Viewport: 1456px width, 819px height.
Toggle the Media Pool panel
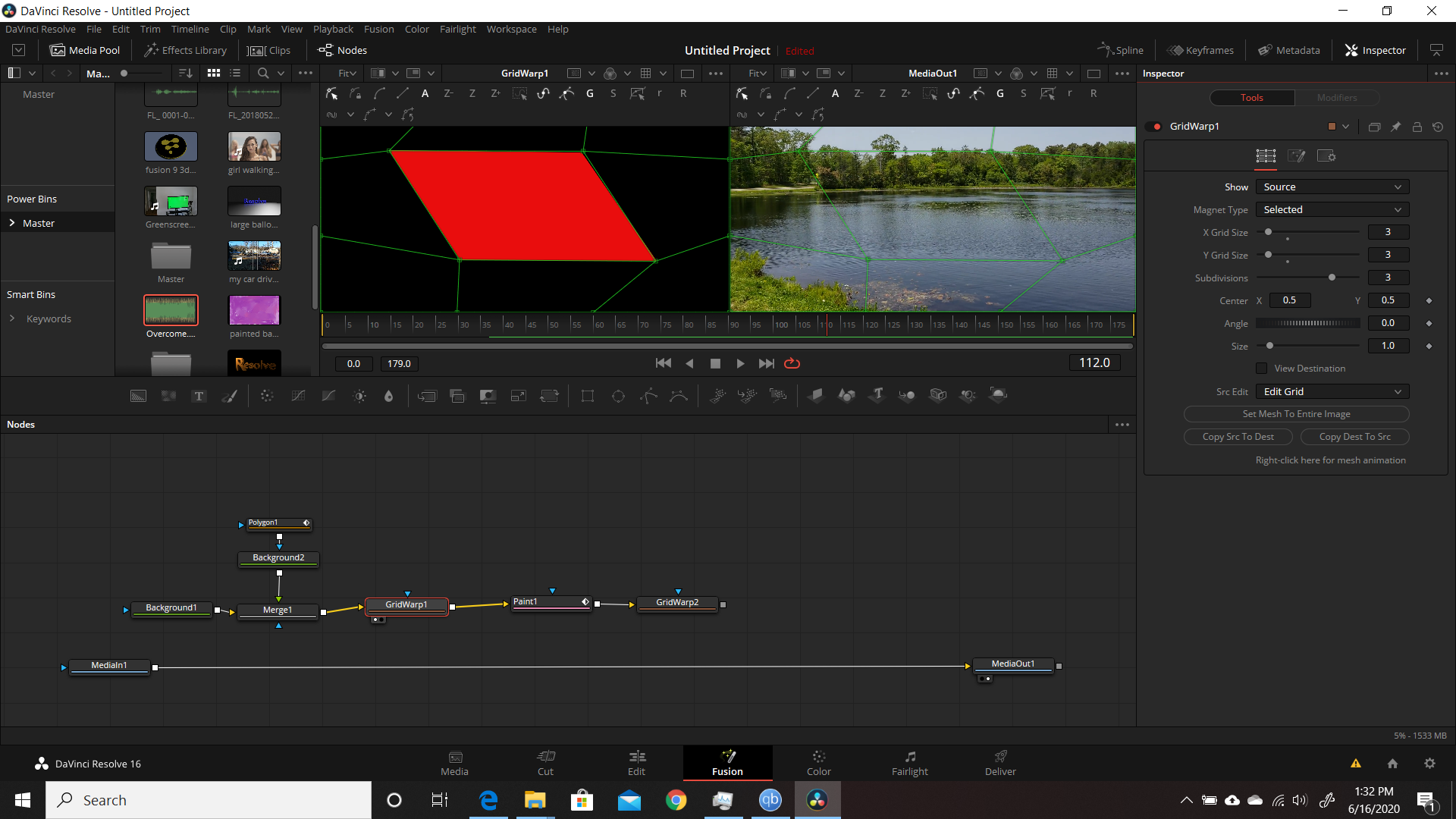(x=85, y=50)
